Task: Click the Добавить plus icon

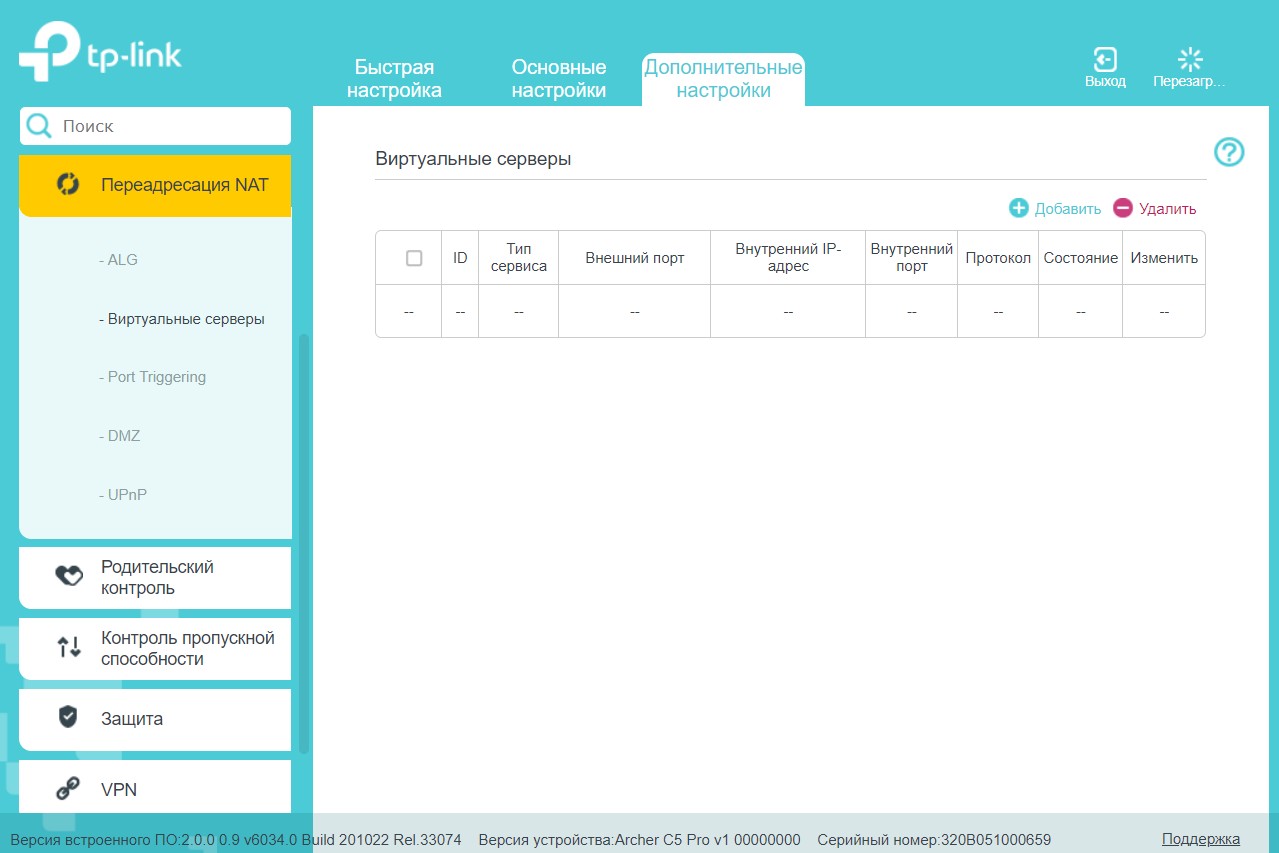Action: tap(1018, 208)
